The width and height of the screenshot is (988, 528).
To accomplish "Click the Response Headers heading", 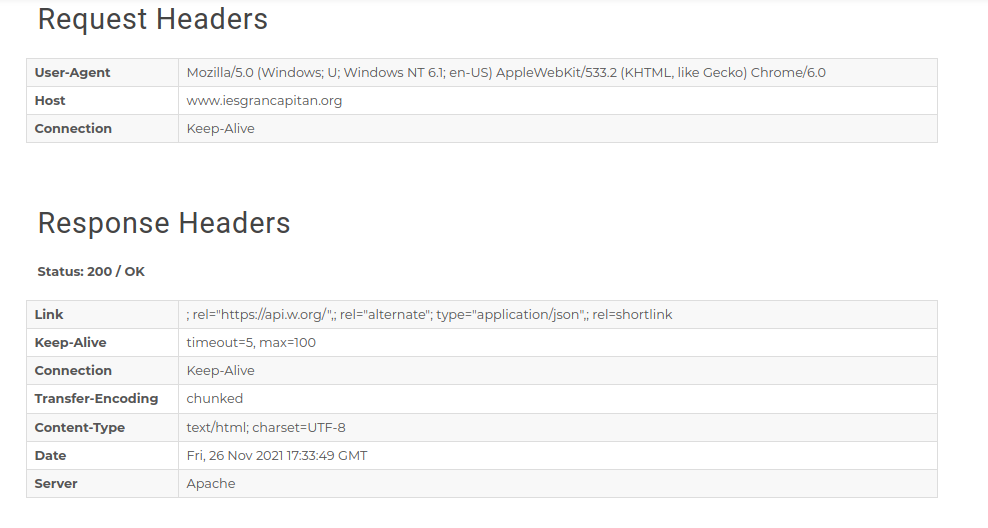I will coord(164,223).
